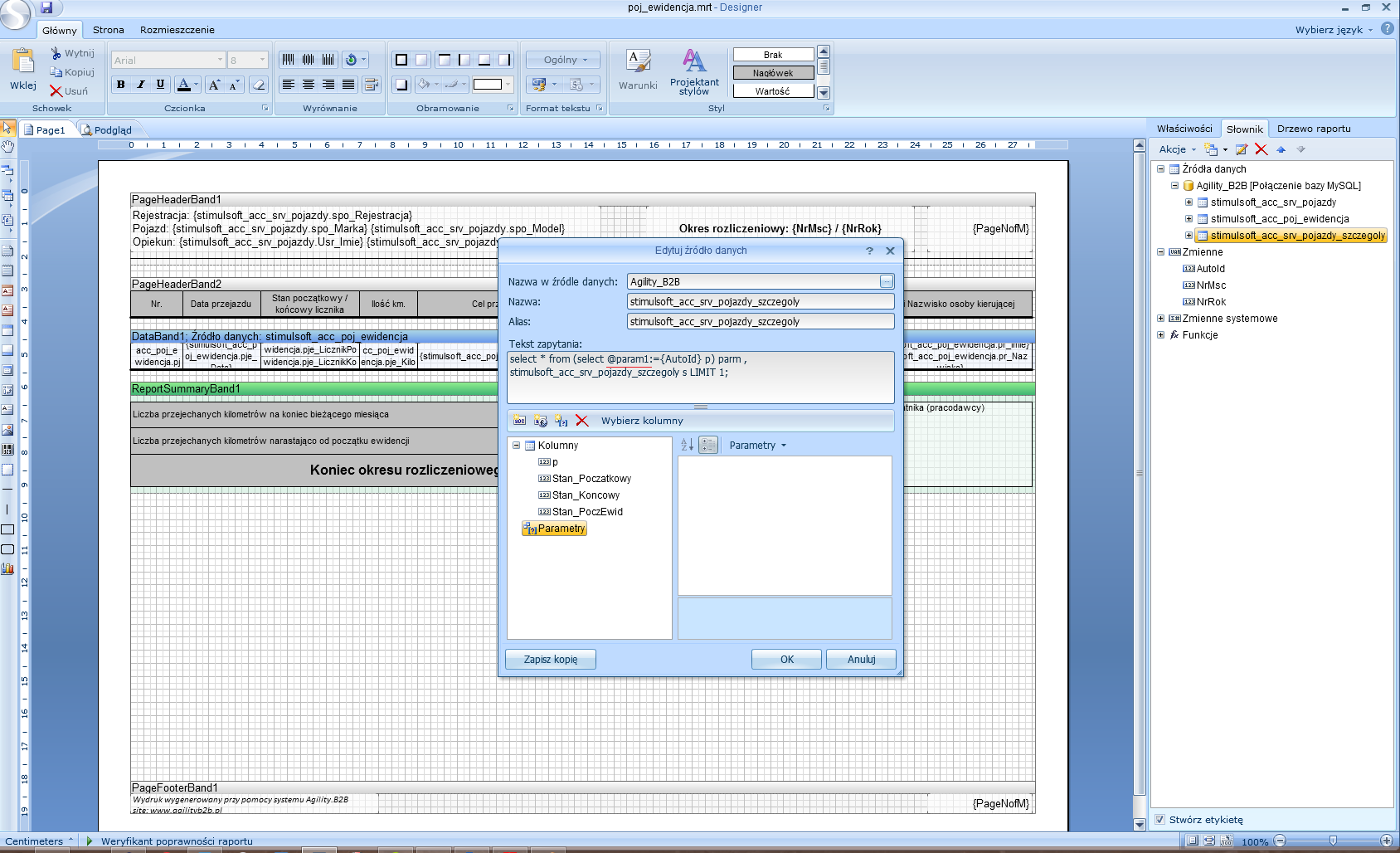Open the Właściwości panel tab
This screenshot has width=1400, height=853.
click(1184, 129)
